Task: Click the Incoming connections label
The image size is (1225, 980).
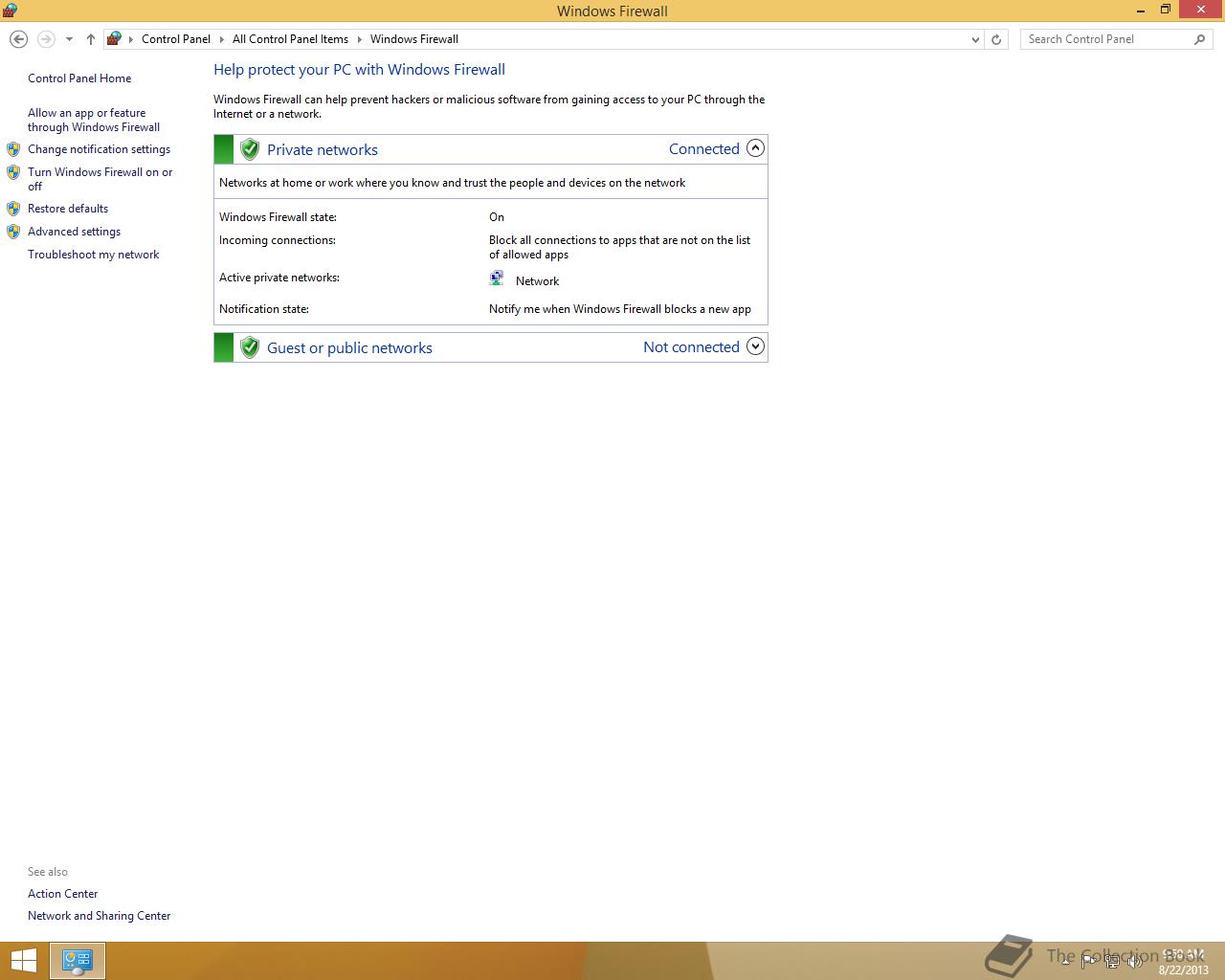Action: 278,240
